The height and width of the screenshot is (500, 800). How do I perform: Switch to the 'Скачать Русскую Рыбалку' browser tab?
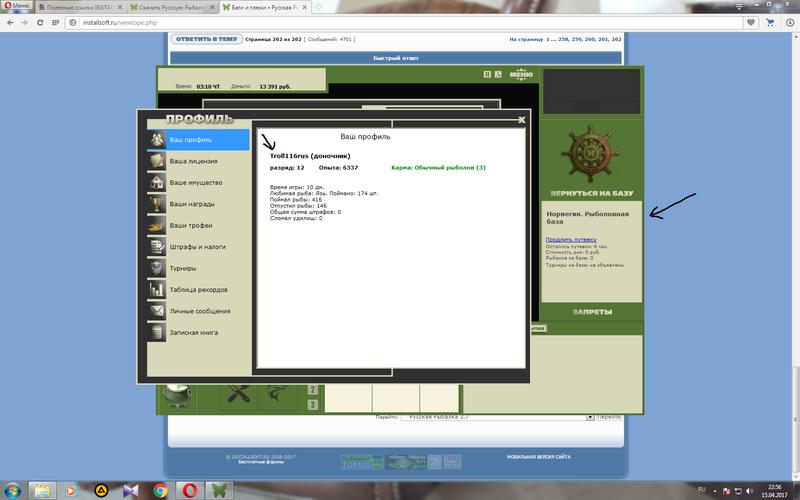click(171, 7)
